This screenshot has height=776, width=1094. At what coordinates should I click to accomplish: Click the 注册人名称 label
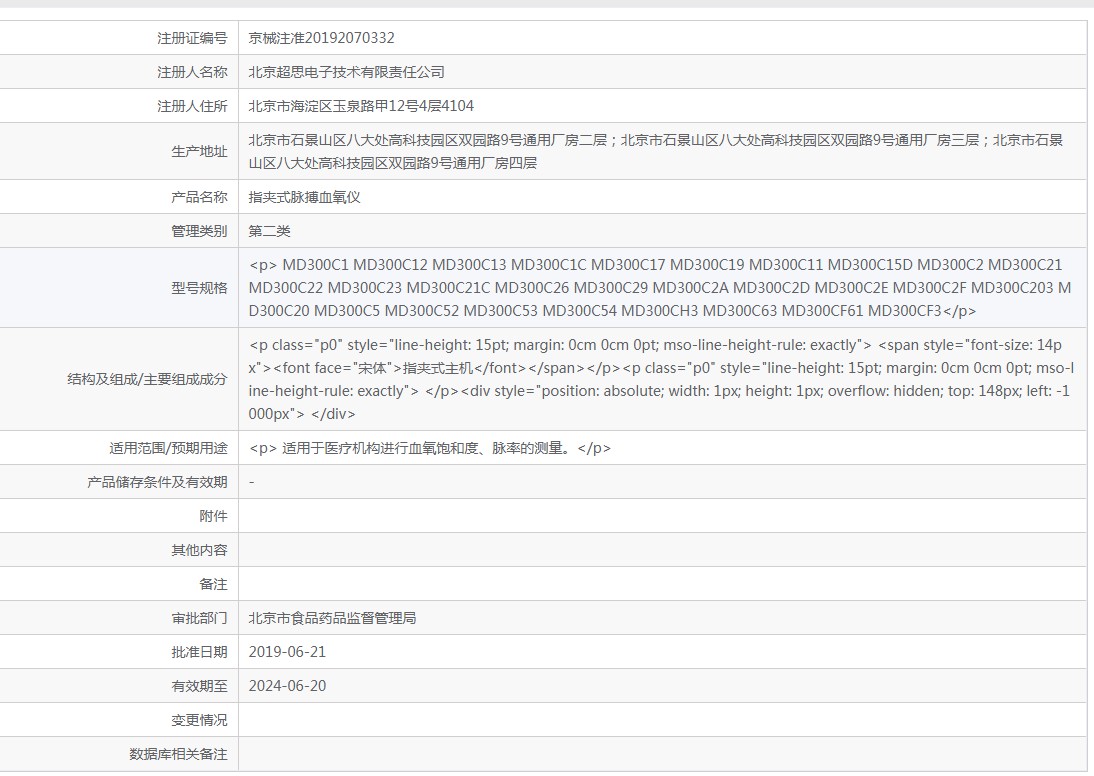[192, 72]
